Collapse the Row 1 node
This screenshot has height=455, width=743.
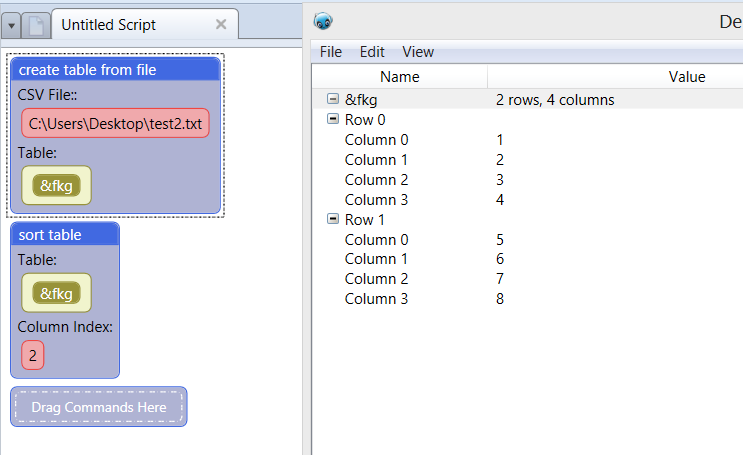coord(333,218)
